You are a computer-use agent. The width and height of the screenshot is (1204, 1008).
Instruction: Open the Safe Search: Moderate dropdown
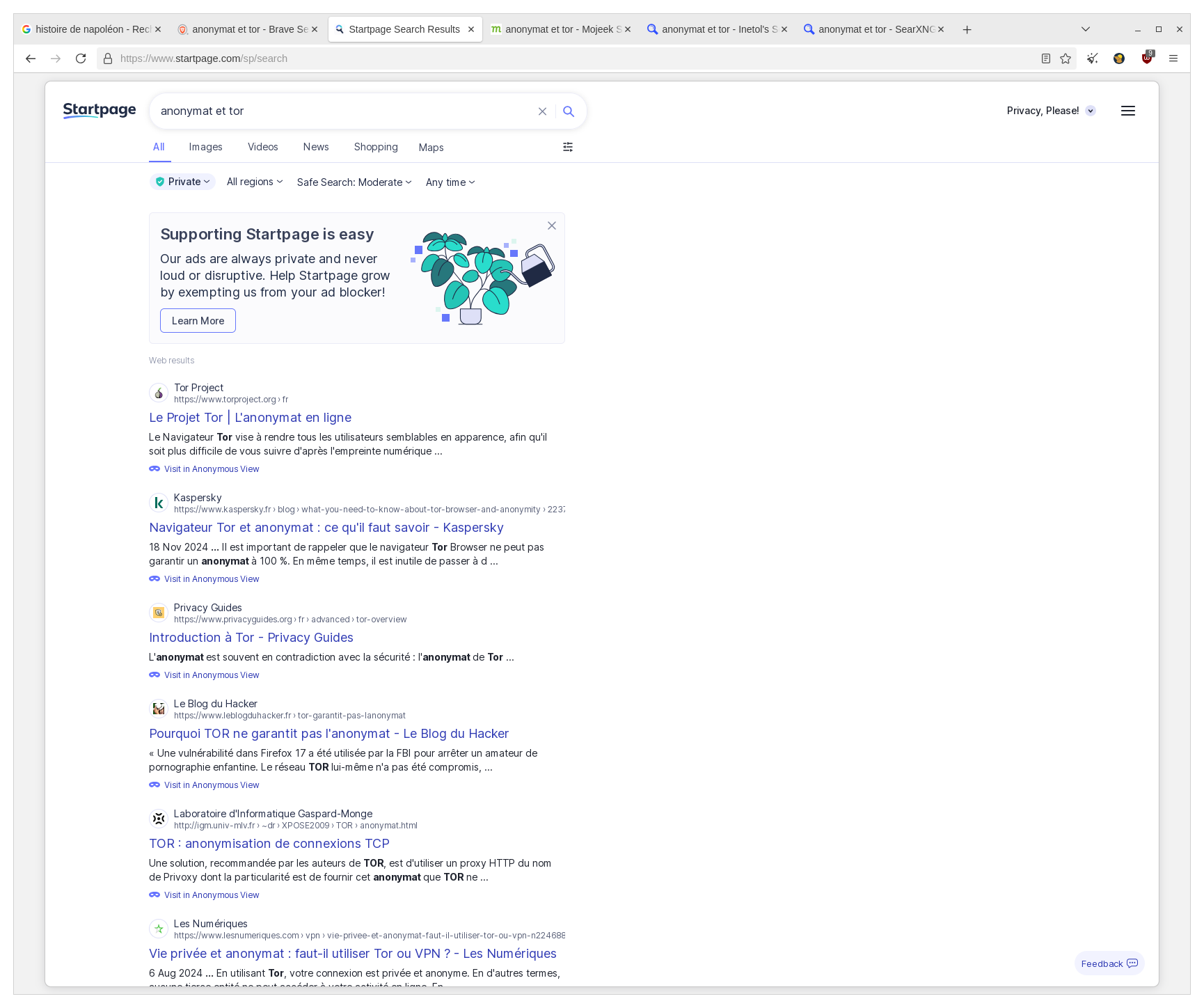click(354, 182)
